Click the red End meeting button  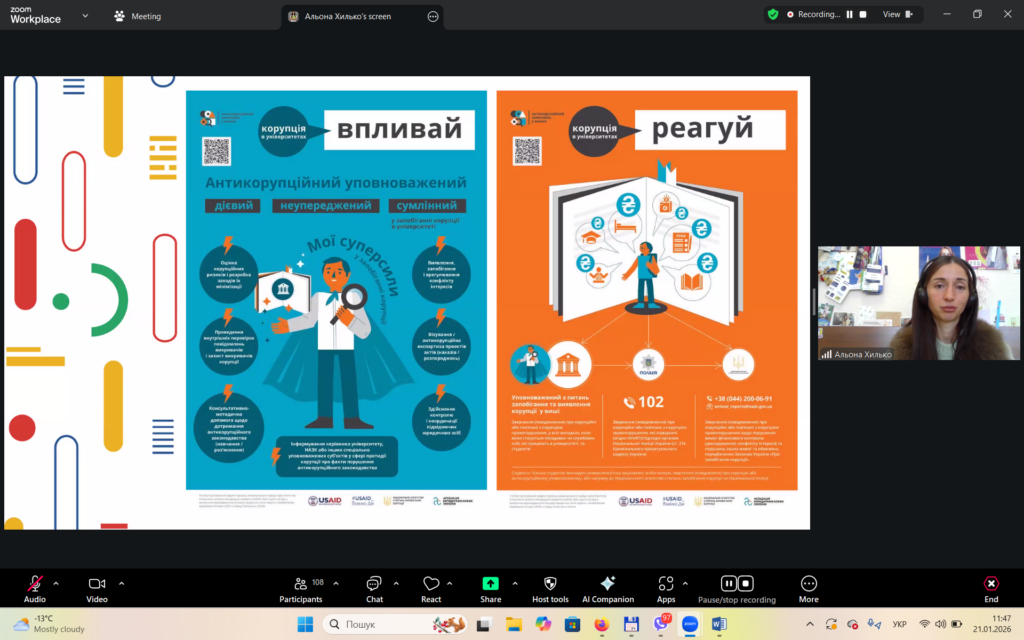tap(991, 584)
